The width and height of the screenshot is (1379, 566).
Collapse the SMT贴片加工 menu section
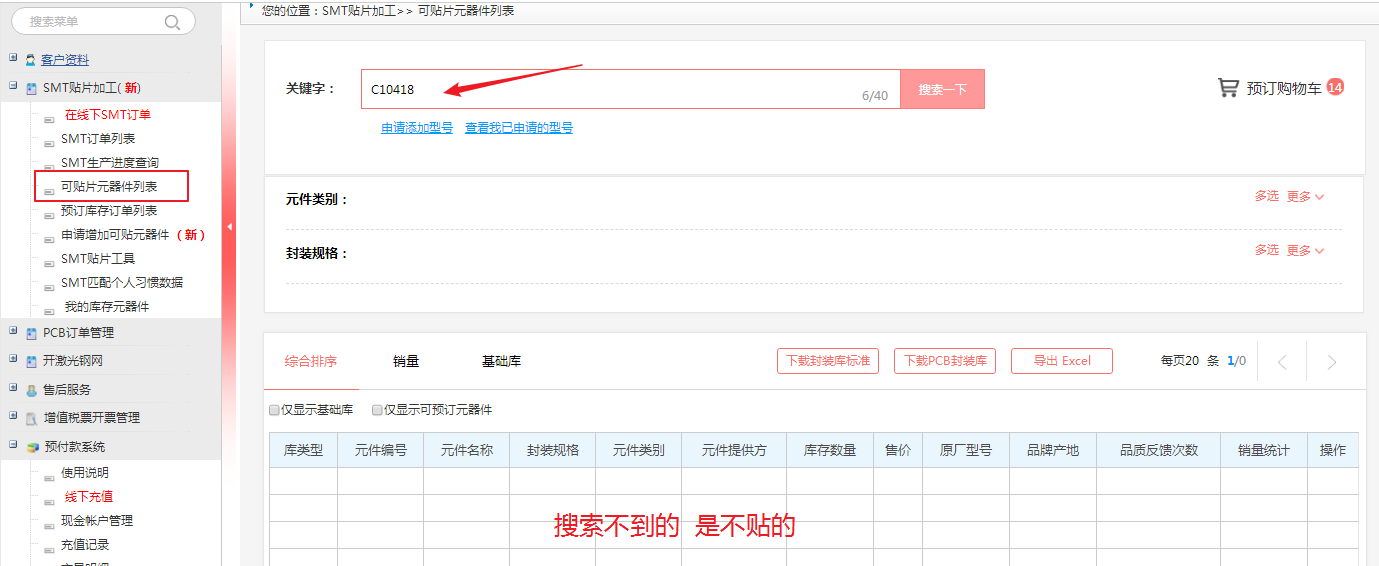pyautogui.click(x=13, y=87)
